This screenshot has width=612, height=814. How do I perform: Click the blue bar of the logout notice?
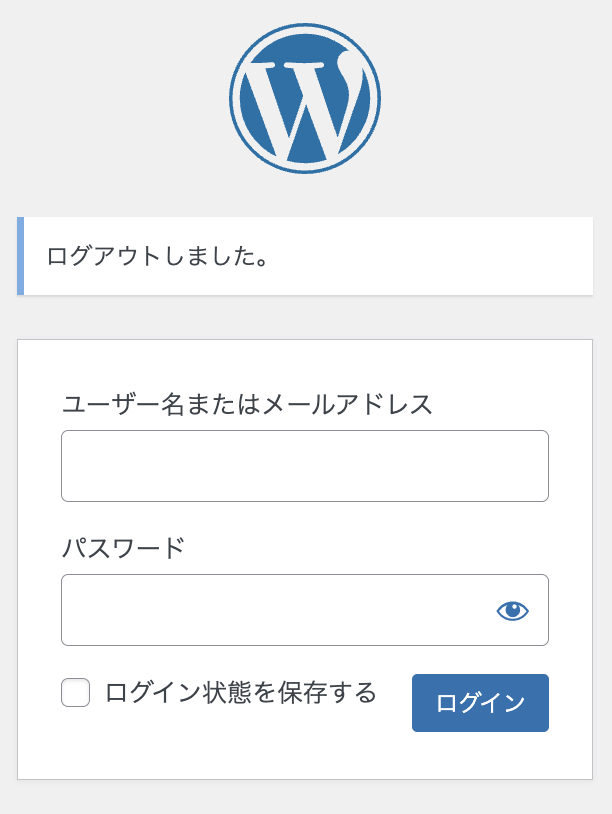point(20,256)
